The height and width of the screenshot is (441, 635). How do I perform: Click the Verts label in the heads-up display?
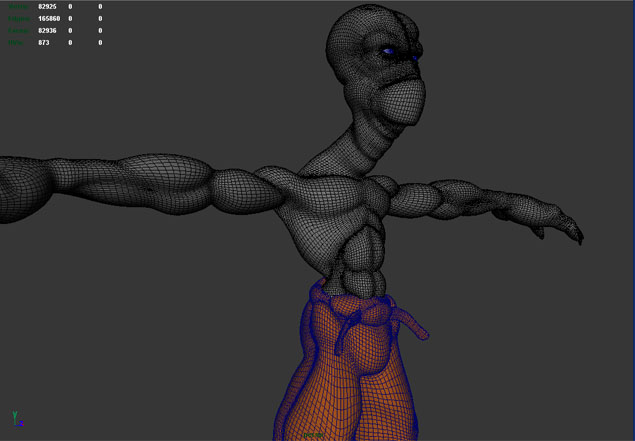pos(19,7)
